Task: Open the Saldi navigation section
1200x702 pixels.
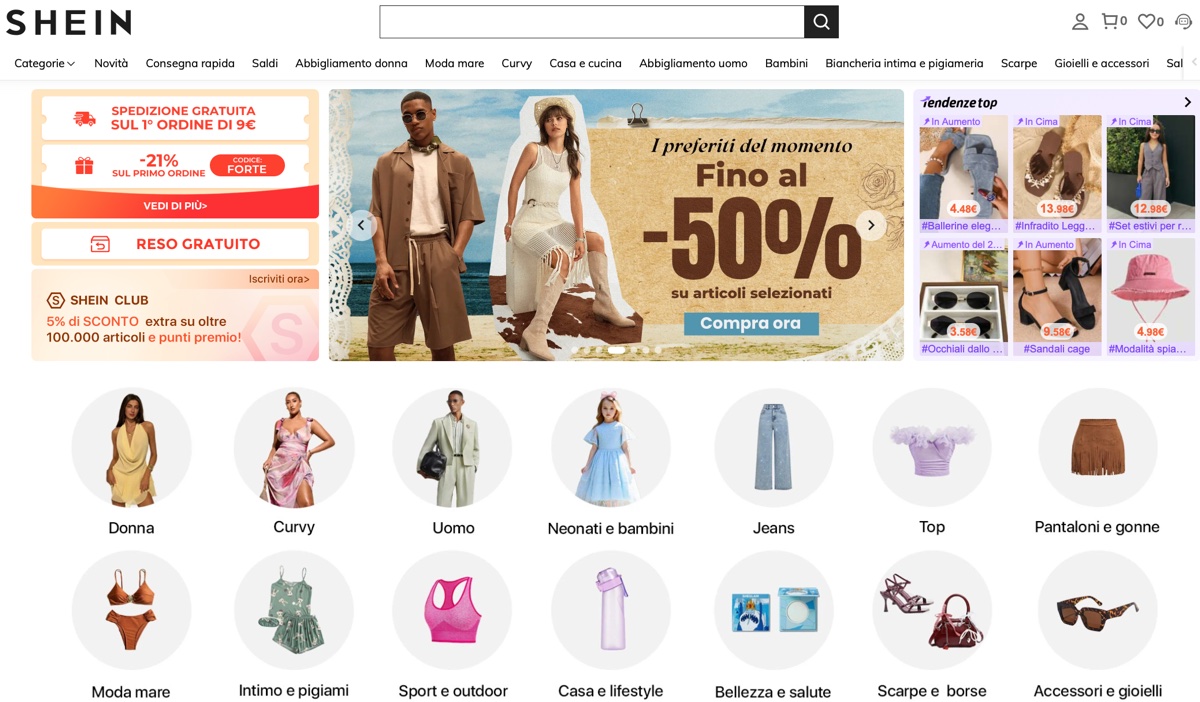Action: coord(264,62)
